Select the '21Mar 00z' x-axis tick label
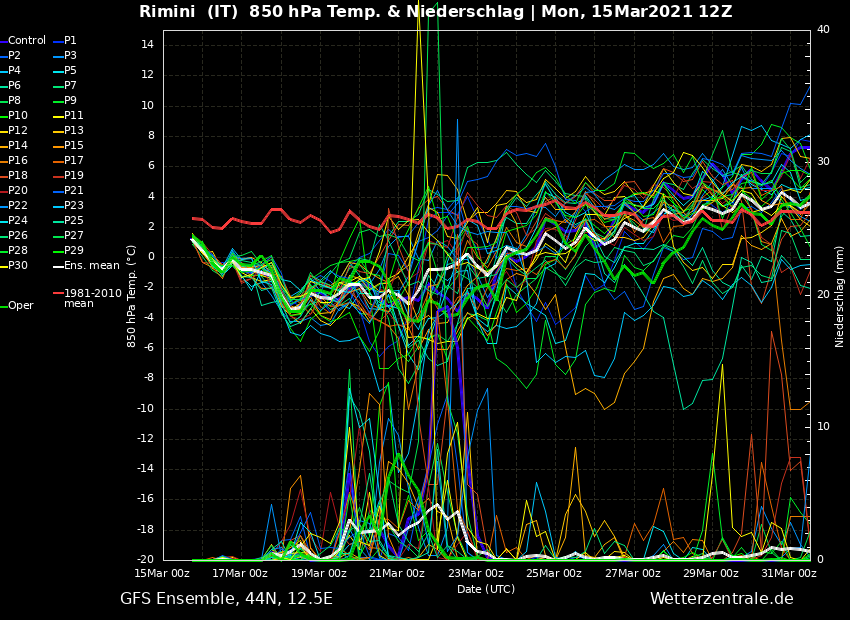This screenshot has width=850, height=620. [397, 573]
